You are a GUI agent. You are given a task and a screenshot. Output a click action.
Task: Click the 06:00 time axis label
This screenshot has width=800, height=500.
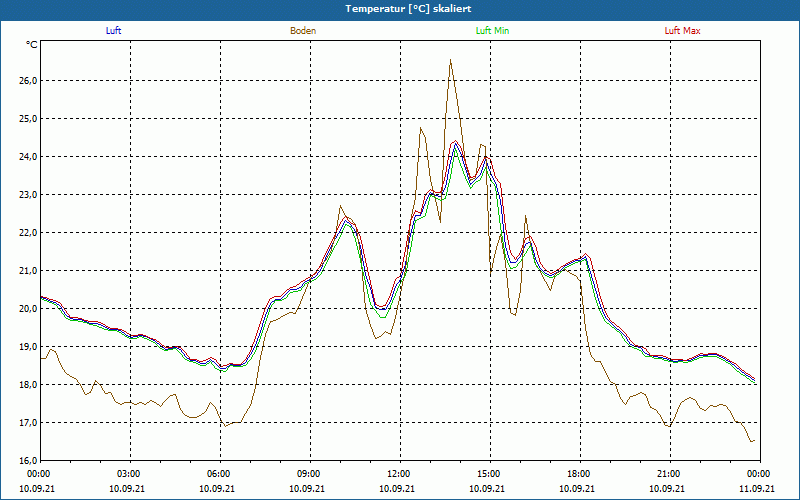click(x=220, y=474)
